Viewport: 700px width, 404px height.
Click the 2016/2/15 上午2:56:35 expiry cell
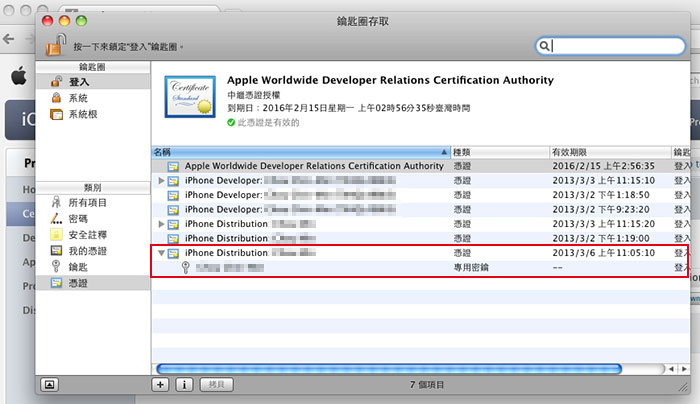click(x=604, y=166)
